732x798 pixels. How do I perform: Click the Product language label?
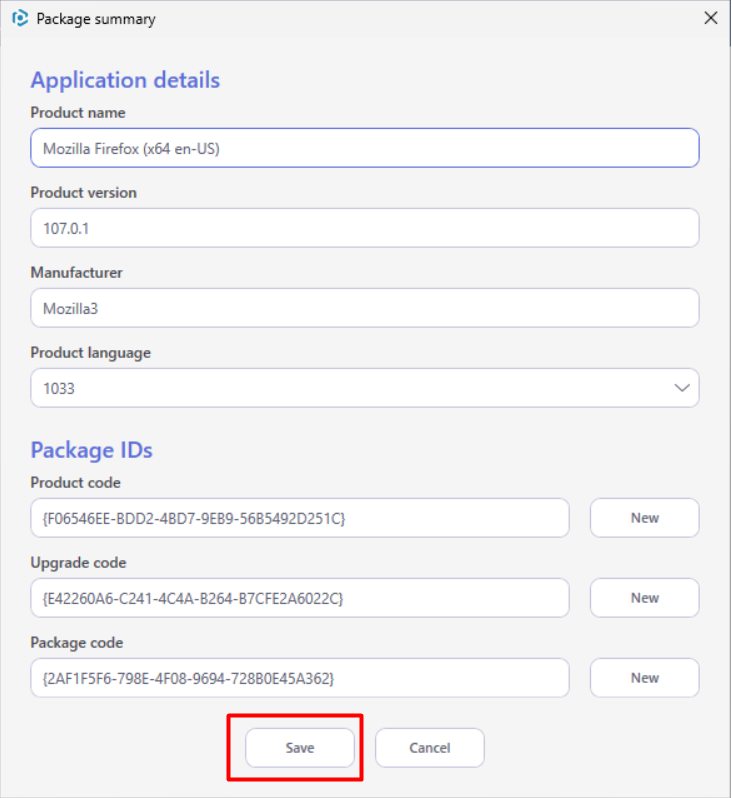pyautogui.click(x=91, y=353)
